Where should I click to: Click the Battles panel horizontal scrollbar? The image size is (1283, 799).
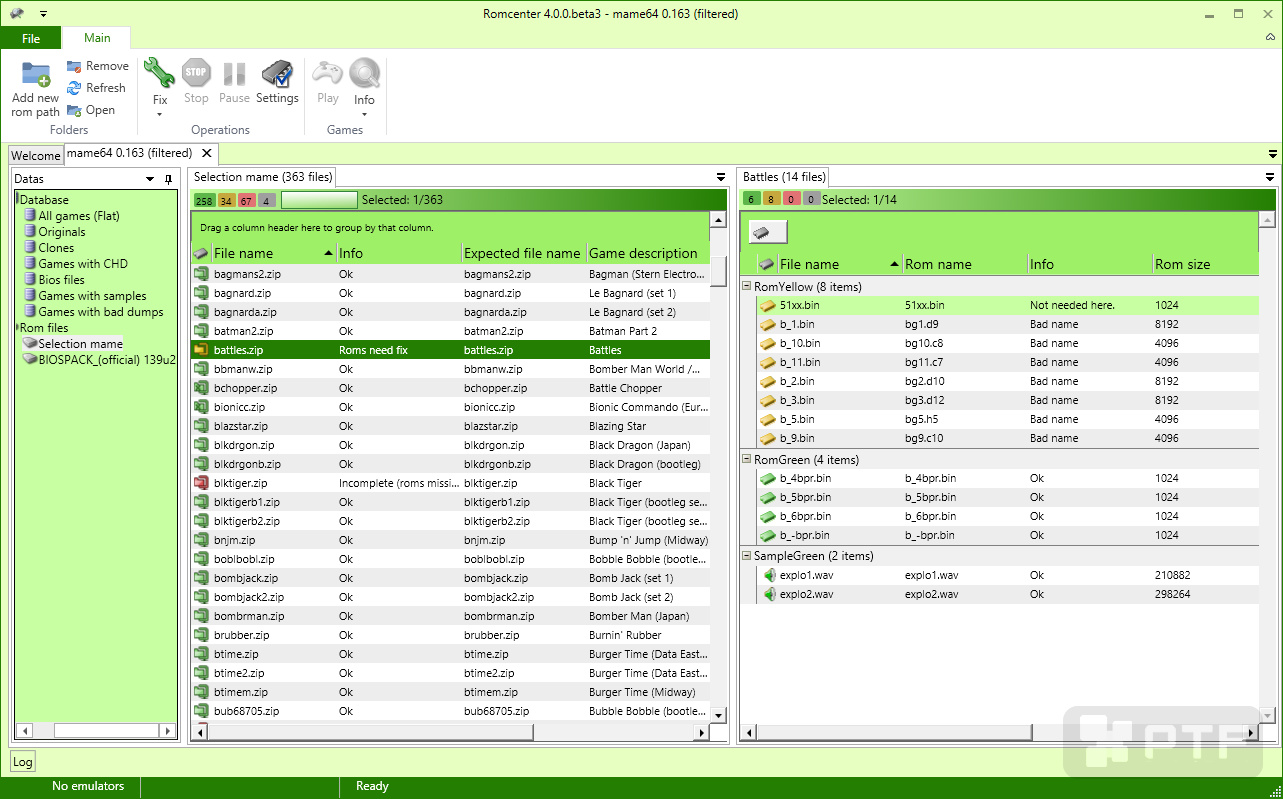[999, 734]
